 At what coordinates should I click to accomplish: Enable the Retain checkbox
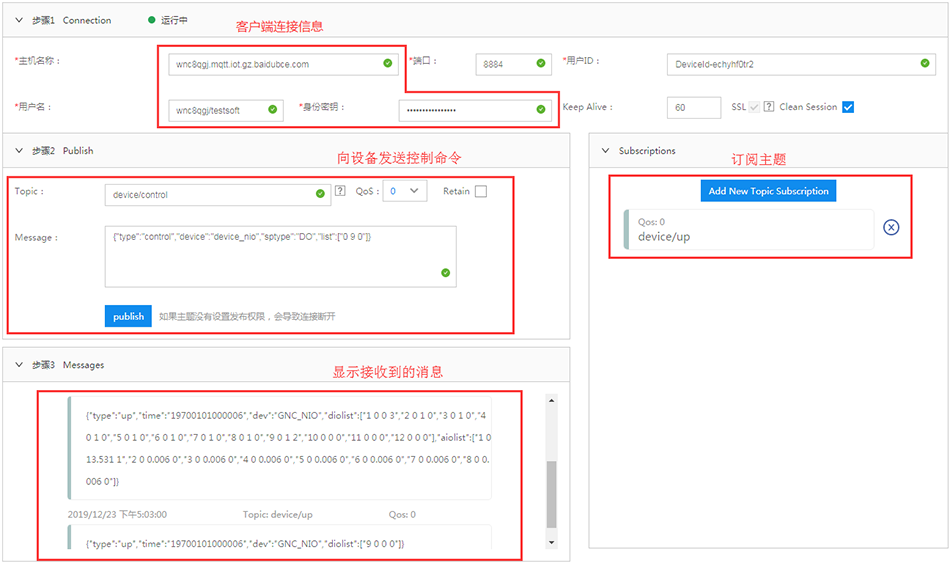click(481, 191)
